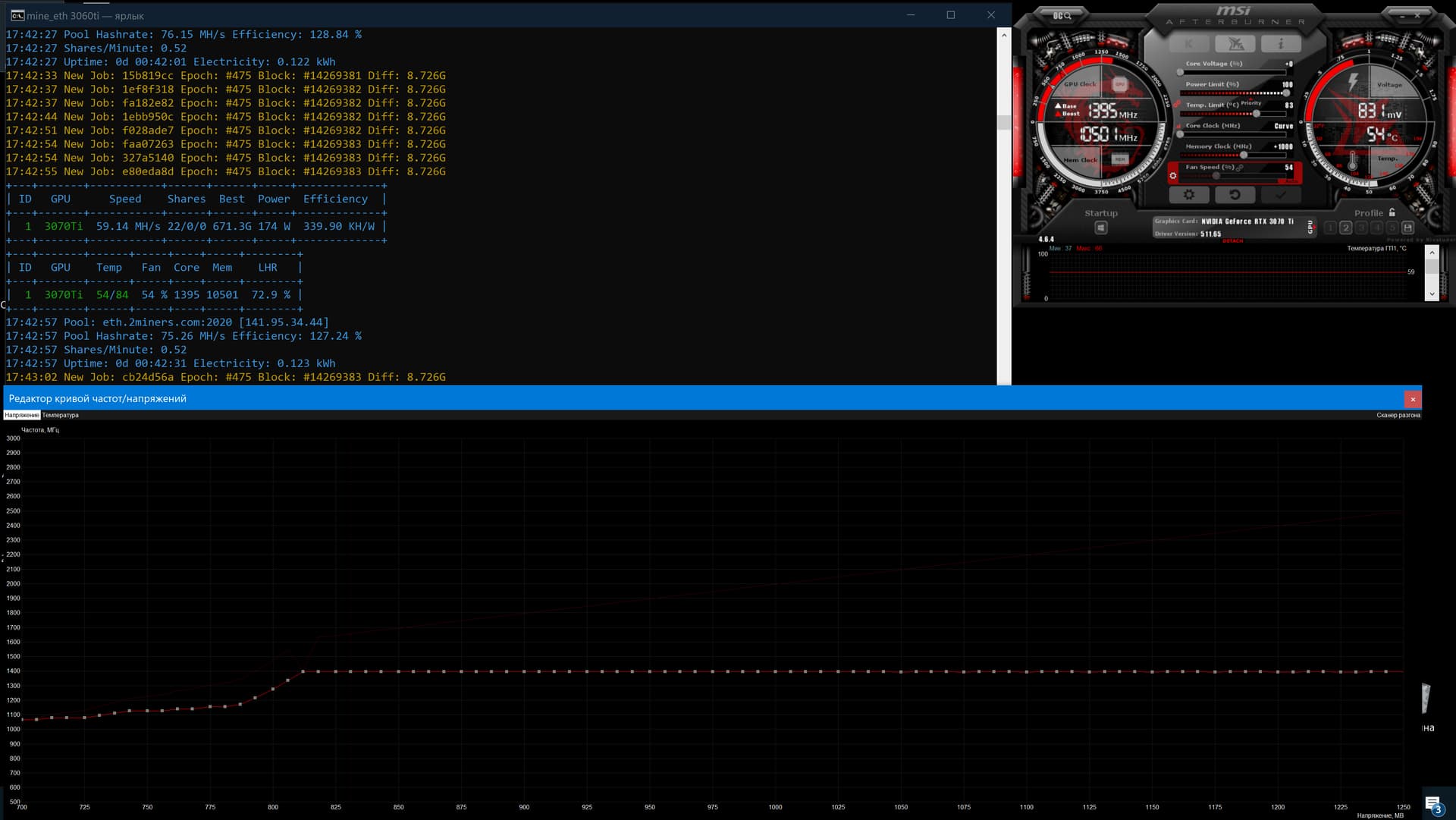Click the DETACH link under driver version
The height and width of the screenshot is (820, 1456).
(x=1232, y=241)
